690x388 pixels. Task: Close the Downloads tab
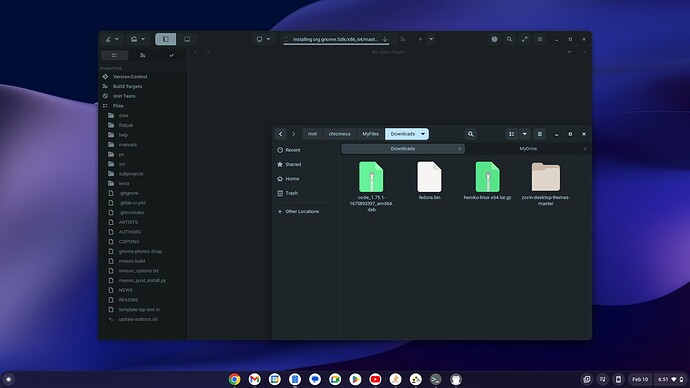click(459, 149)
